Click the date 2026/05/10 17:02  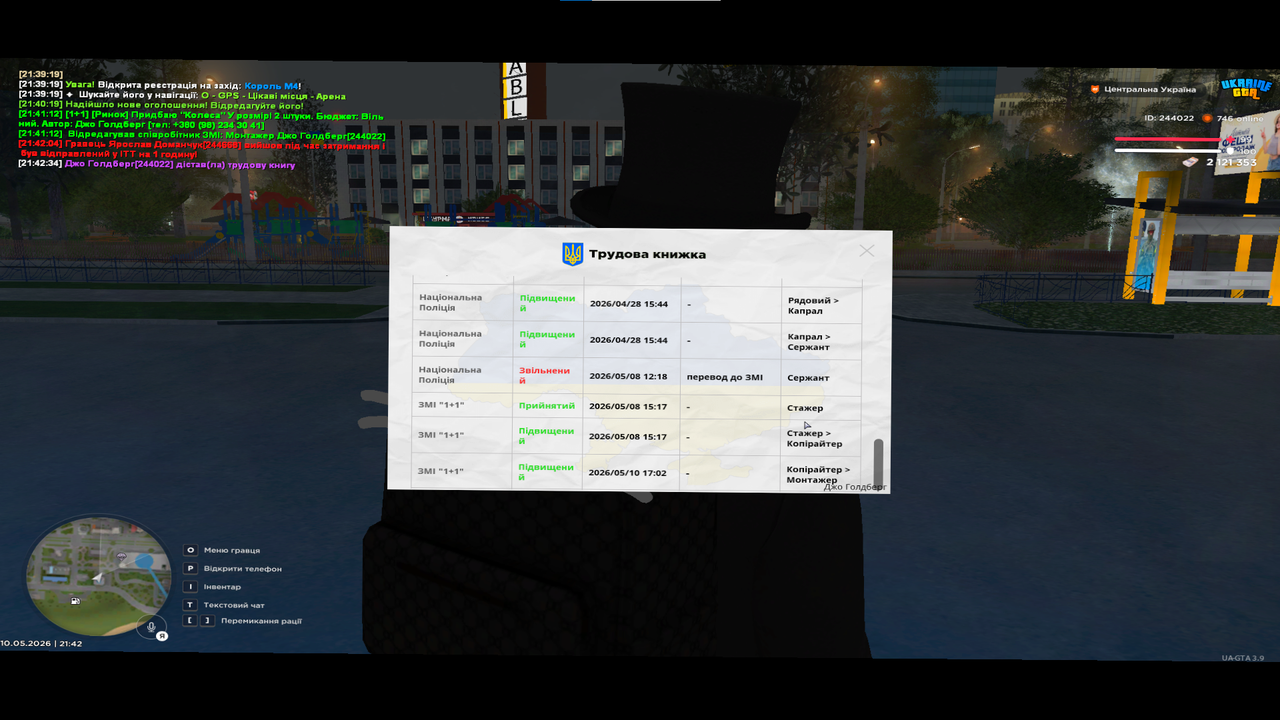point(628,473)
